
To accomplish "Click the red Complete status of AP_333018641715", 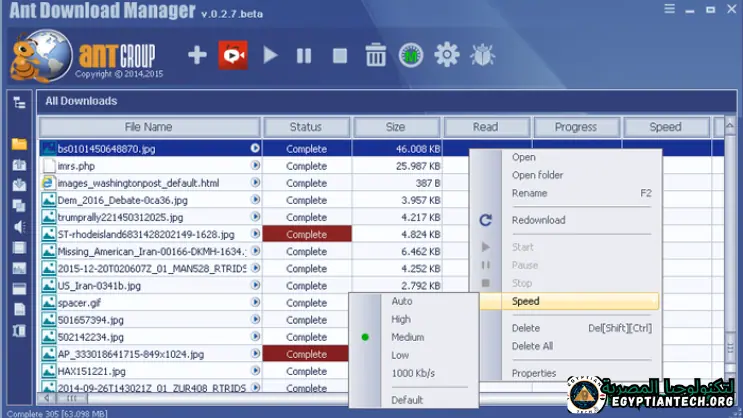I will click(306, 354).
